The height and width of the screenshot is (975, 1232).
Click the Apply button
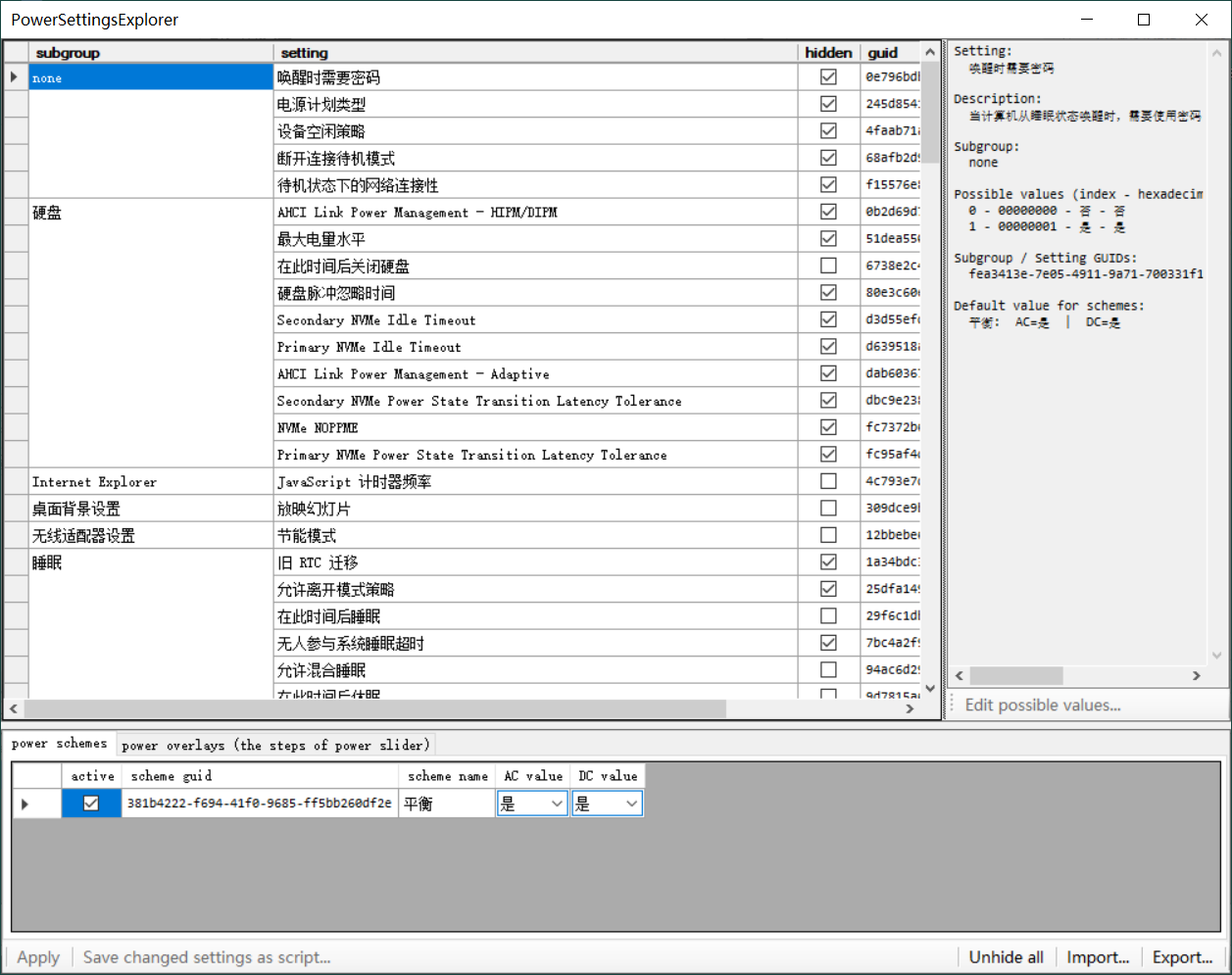point(37,957)
